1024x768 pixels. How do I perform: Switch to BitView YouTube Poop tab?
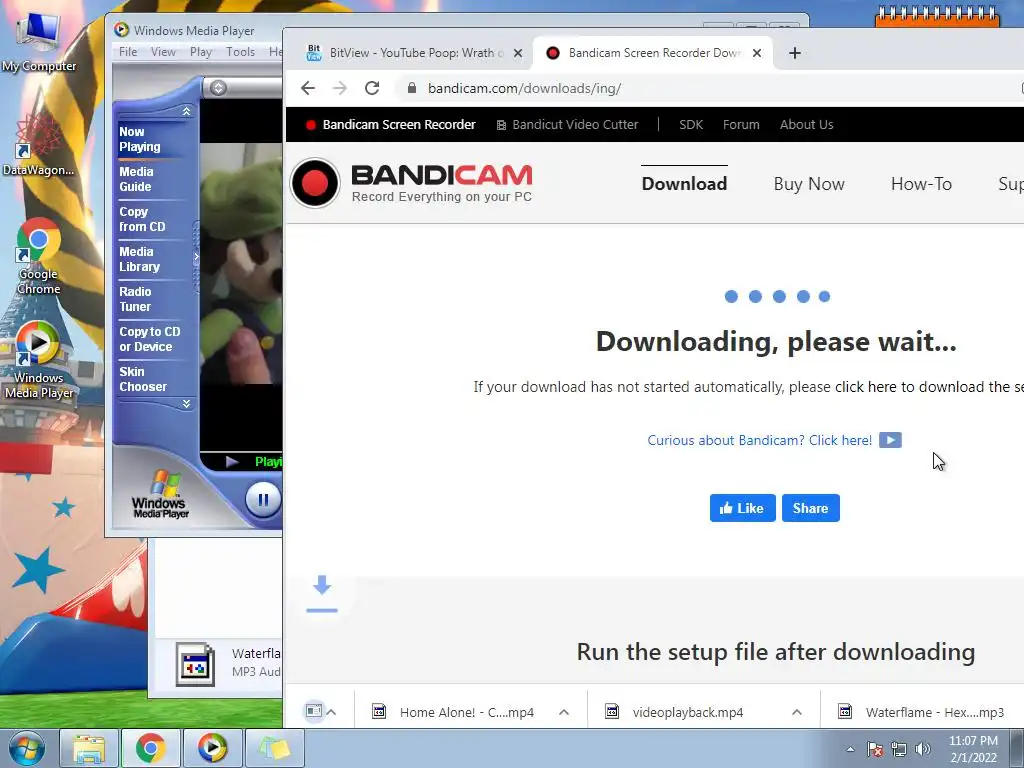pos(416,53)
